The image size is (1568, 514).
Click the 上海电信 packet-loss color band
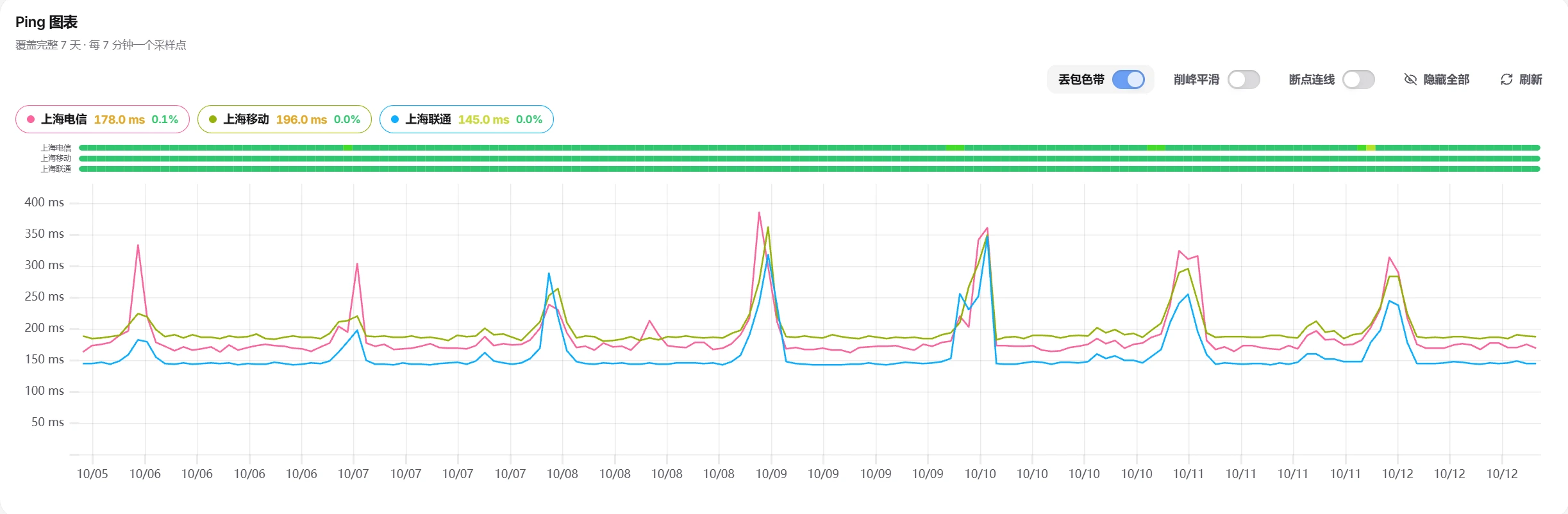(809, 147)
